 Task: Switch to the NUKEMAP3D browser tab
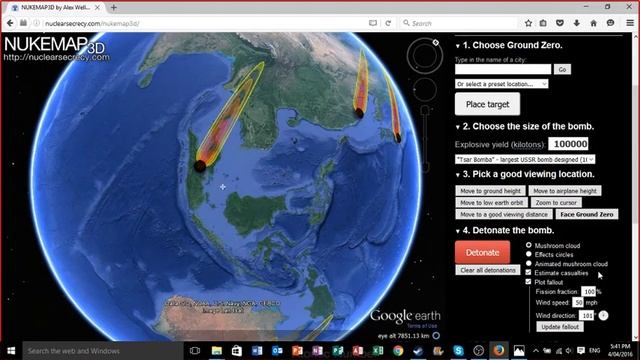55,7
